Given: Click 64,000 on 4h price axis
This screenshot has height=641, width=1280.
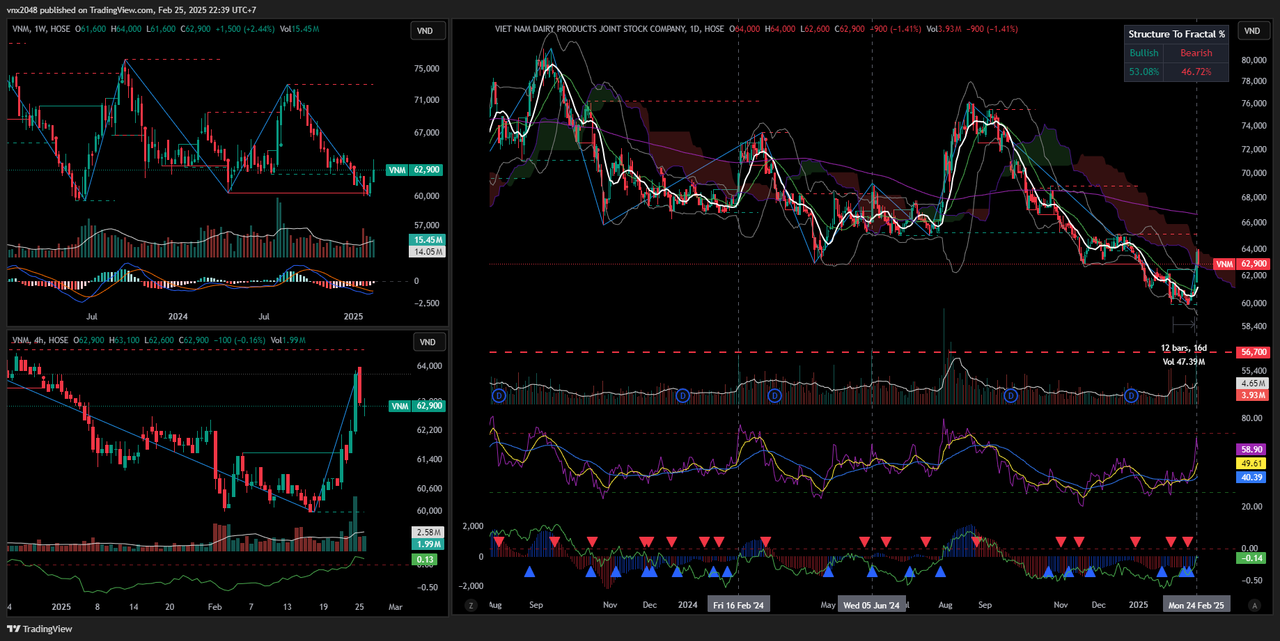Looking at the screenshot, I should (x=428, y=366).
